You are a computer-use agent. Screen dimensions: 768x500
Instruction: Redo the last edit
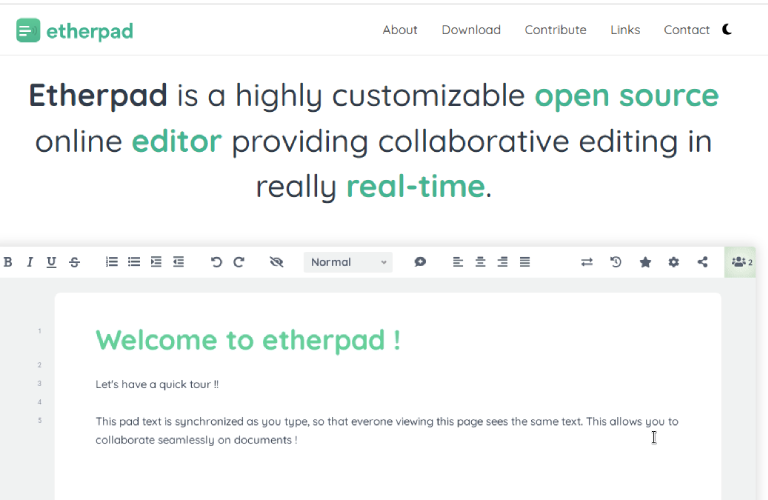[239, 262]
